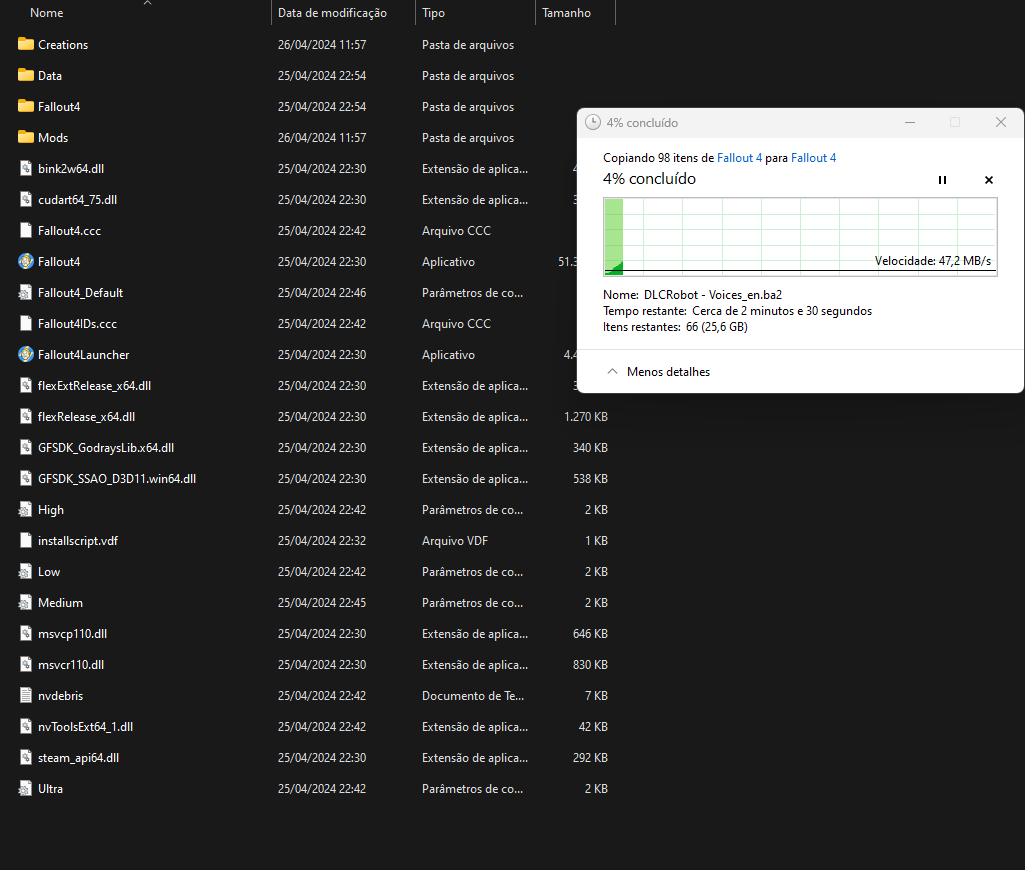Image resolution: width=1025 pixels, height=870 pixels.
Task: Click the installscript.vdf file icon
Action: click(x=25, y=541)
